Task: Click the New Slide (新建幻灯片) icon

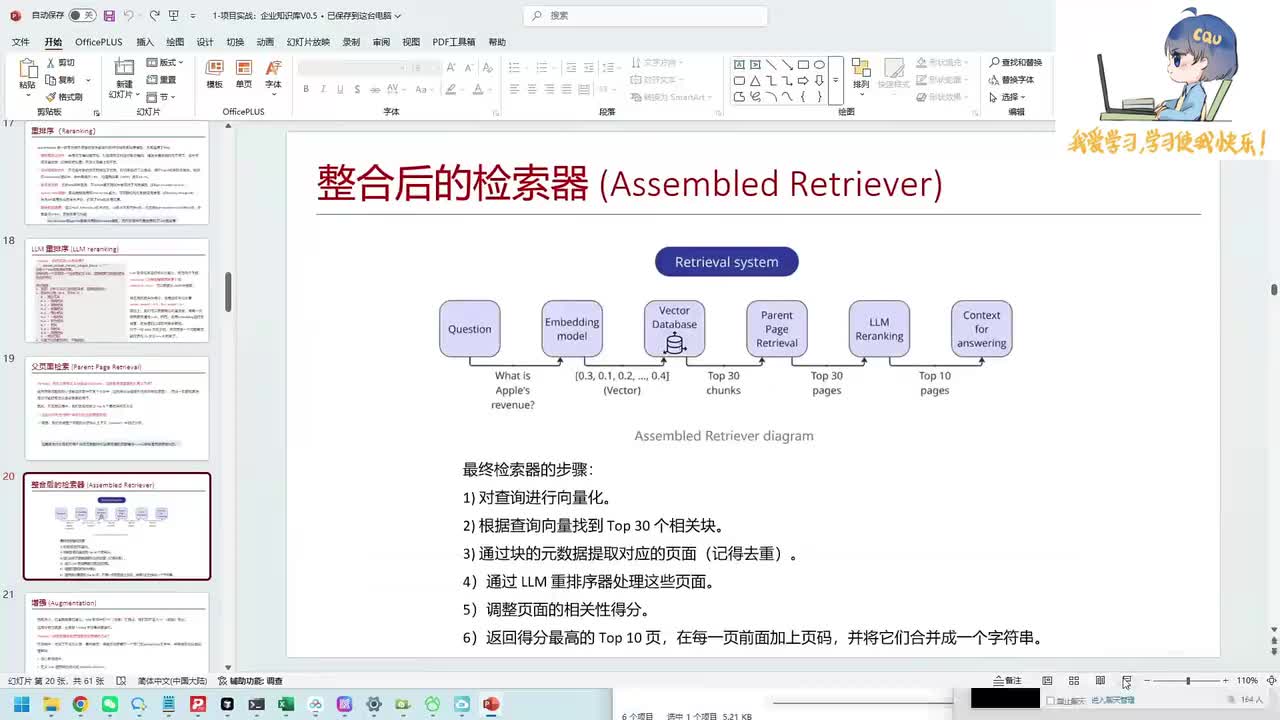Action: click(x=124, y=67)
